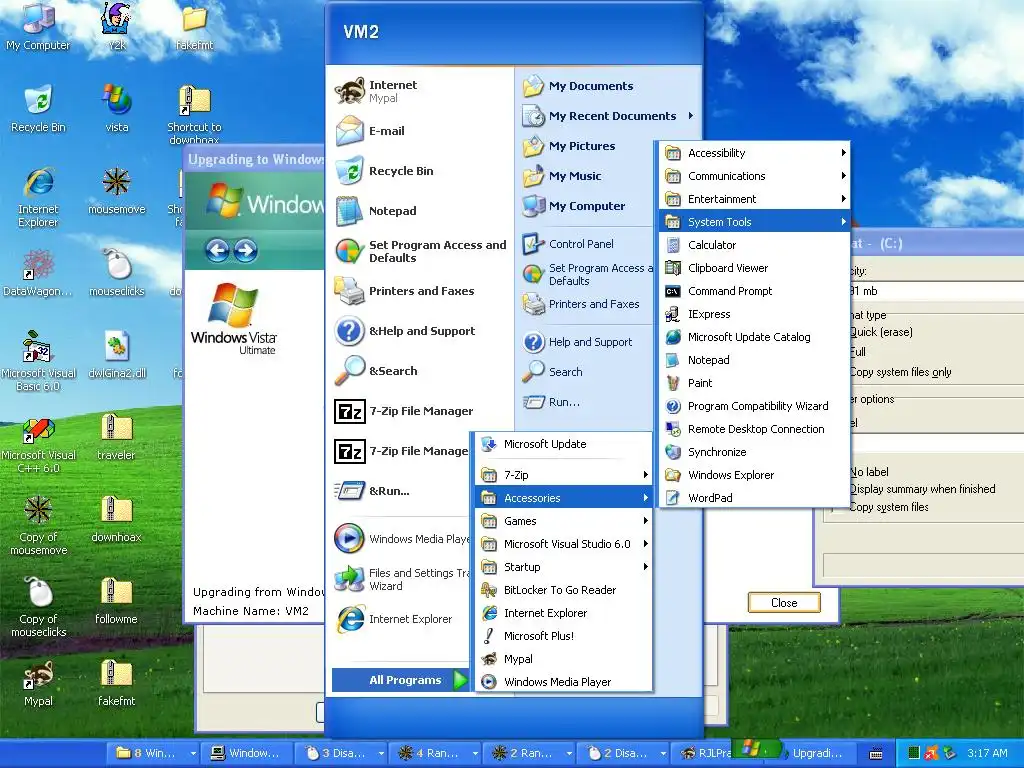Select the traveler zip folder on desktop
This screenshot has width=1024, height=768.
tap(116, 436)
